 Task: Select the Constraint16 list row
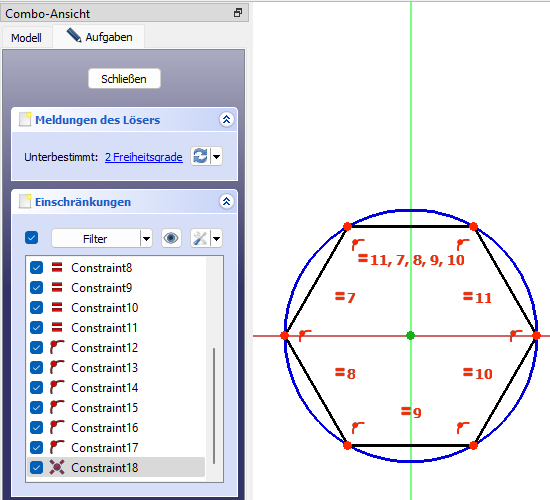116,428
